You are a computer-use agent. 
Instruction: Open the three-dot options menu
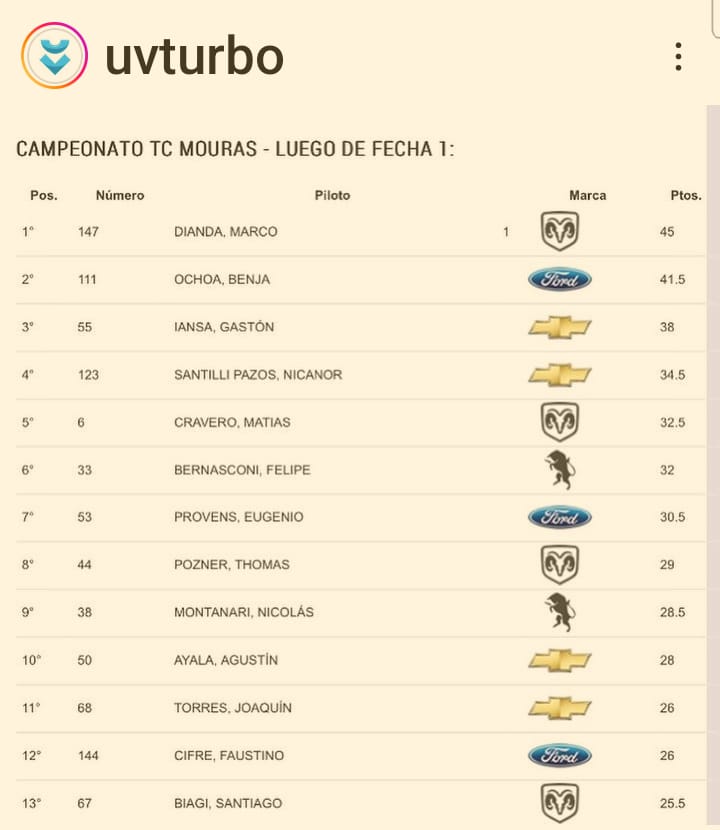pyautogui.click(x=678, y=57)
